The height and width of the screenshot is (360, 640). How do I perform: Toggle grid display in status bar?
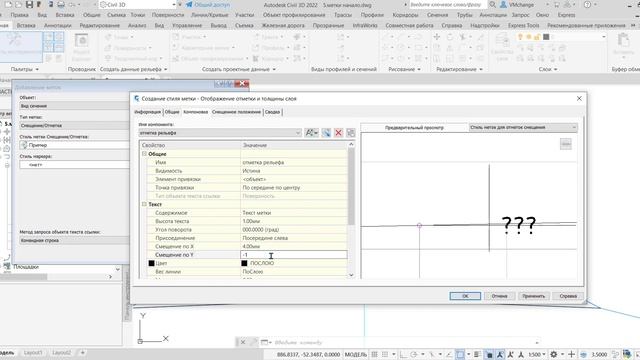[x=374, y=354]
